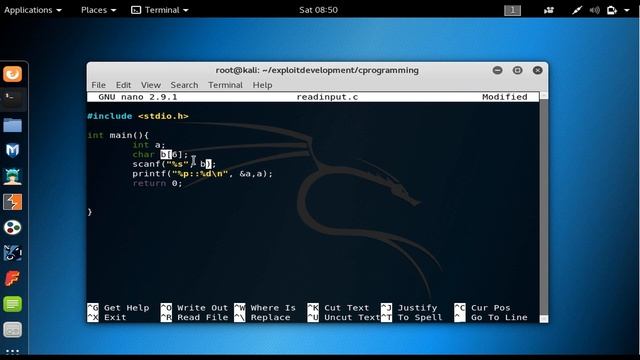
Task: Click the GNU nano 2.9.1 label
Action: click(138, 97)
